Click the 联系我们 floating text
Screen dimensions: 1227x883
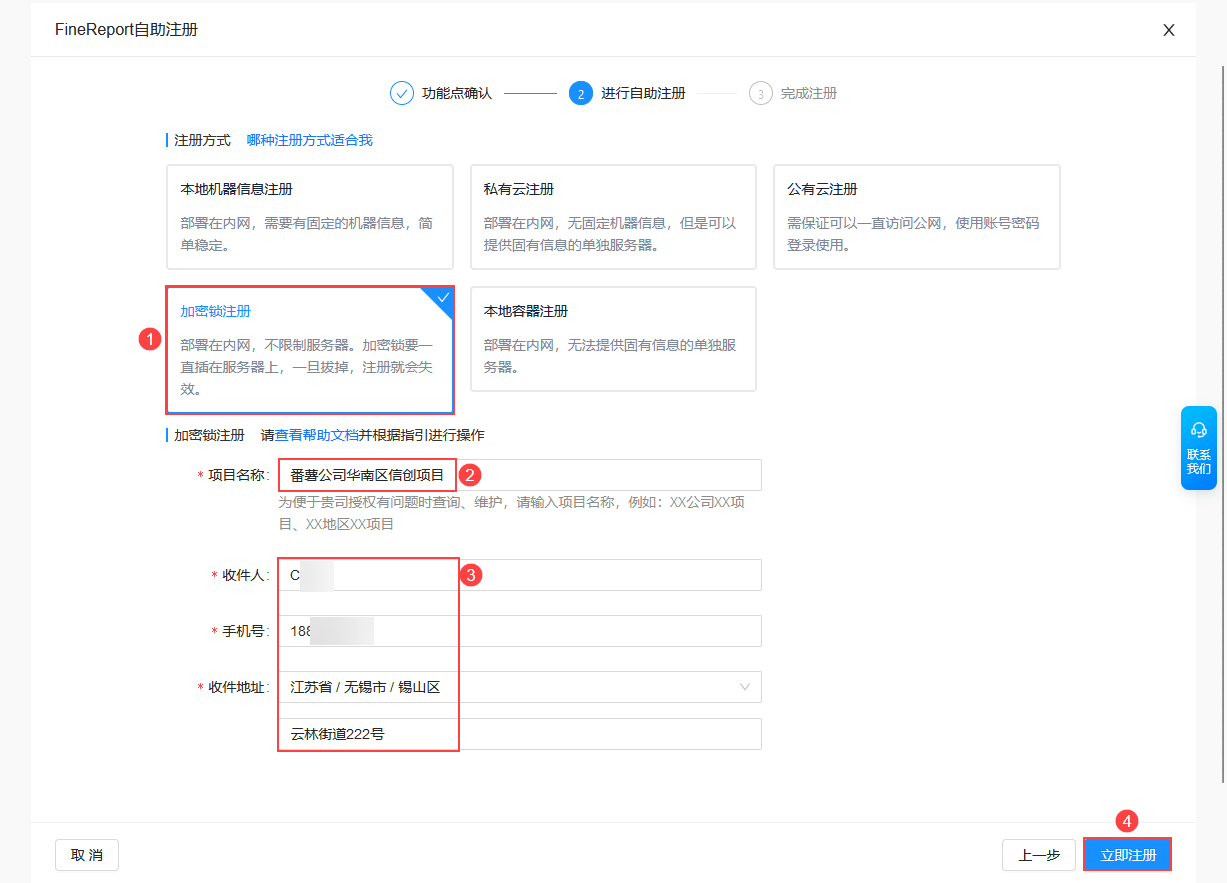click(1199, 462)
